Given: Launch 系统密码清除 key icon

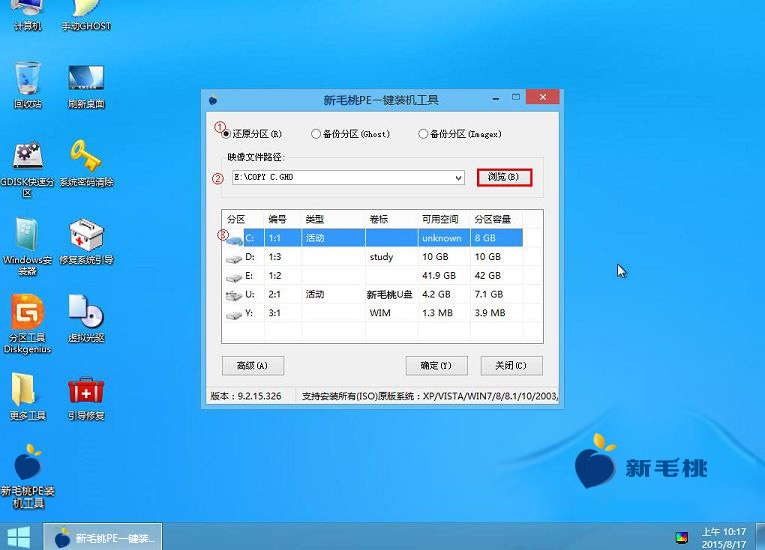Looking at the screenshot, I should 86,163.
